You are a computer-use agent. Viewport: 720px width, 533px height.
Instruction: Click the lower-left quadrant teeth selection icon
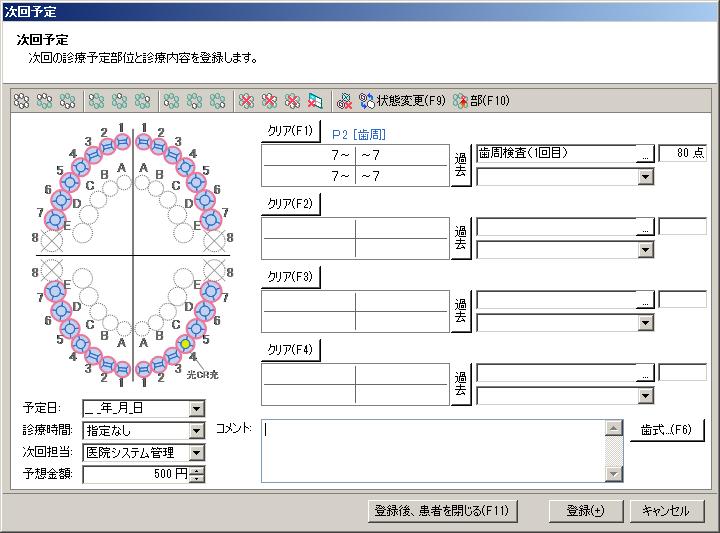pos(171,101)
